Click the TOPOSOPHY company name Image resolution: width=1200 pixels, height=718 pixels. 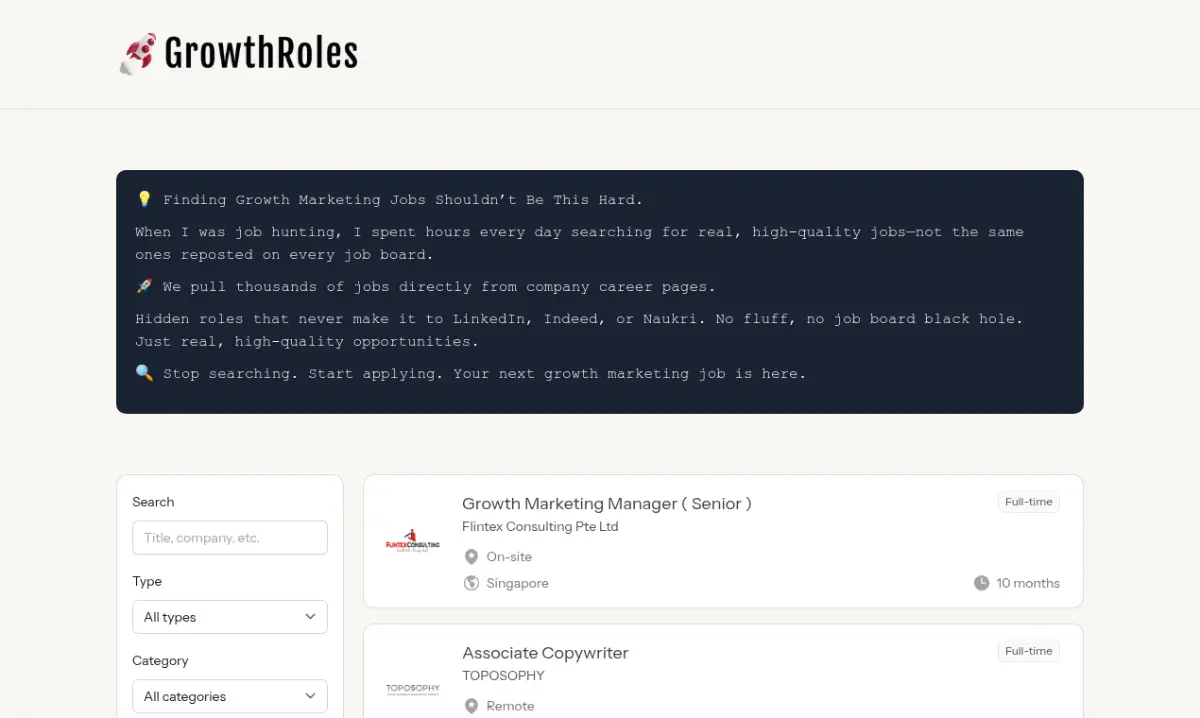click(503, 675)
